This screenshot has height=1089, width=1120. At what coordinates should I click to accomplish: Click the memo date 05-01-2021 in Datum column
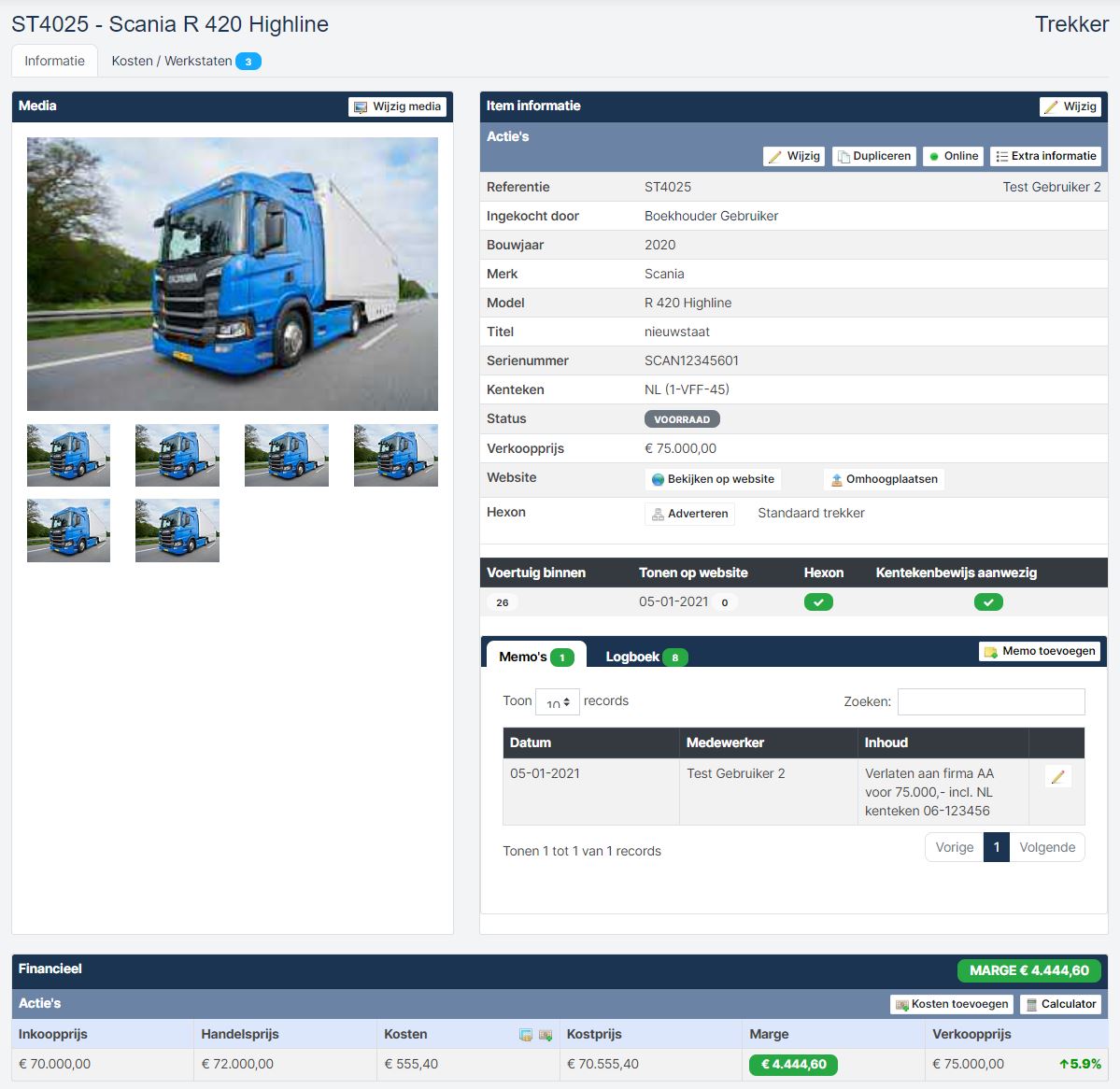click(545, 773)
